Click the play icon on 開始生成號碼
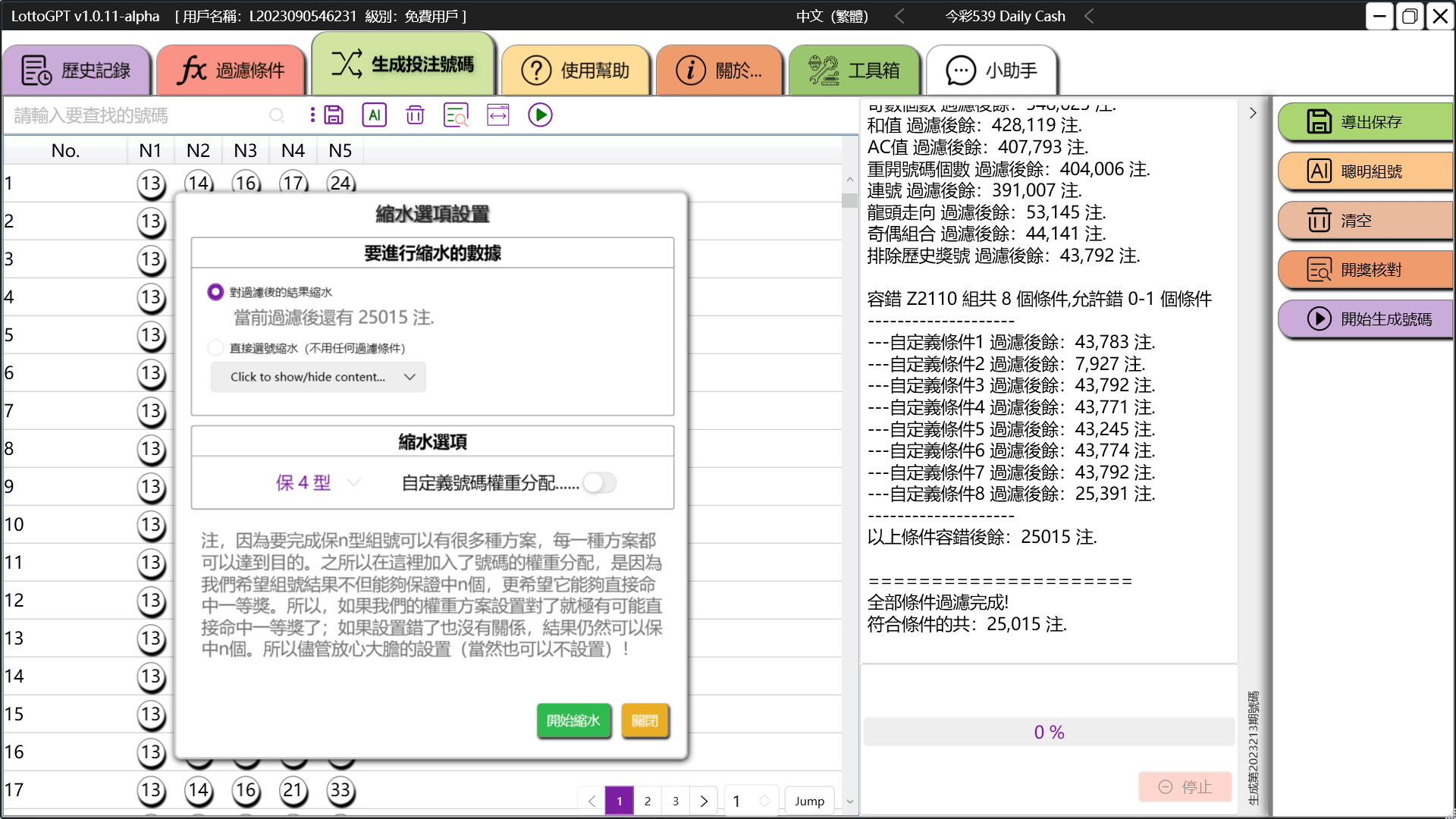Image resolution: width=1456 pixels, height=819 pixels. click(x=1319, y=319)
